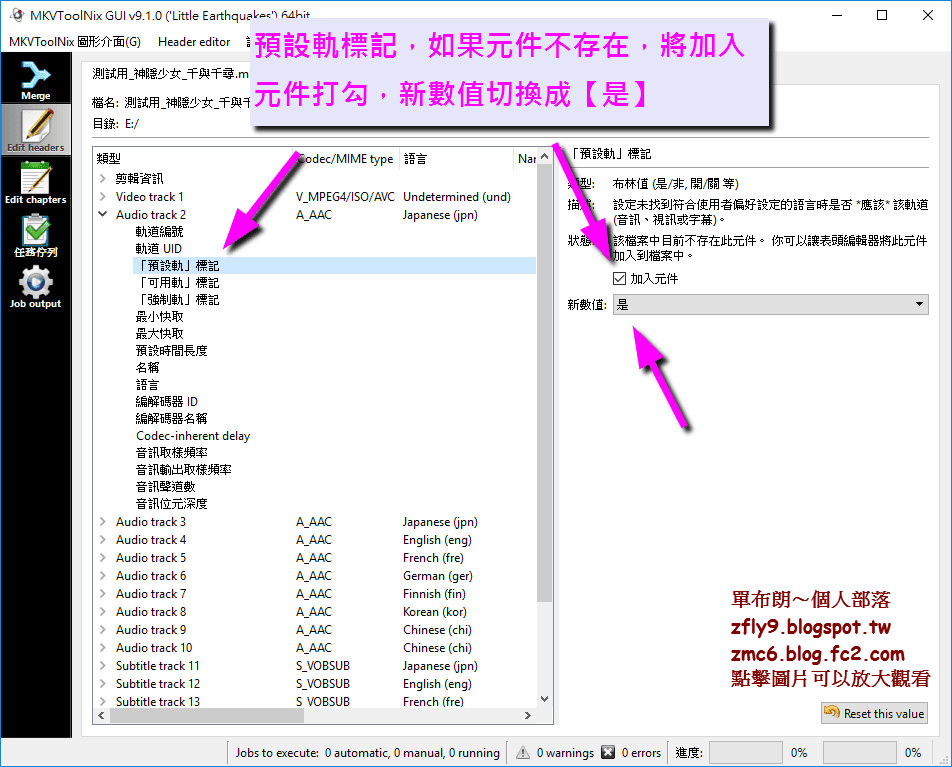Click the Finnish (fin) language cell
Viewport: 952px width, 767px height.
coord(434,593)
